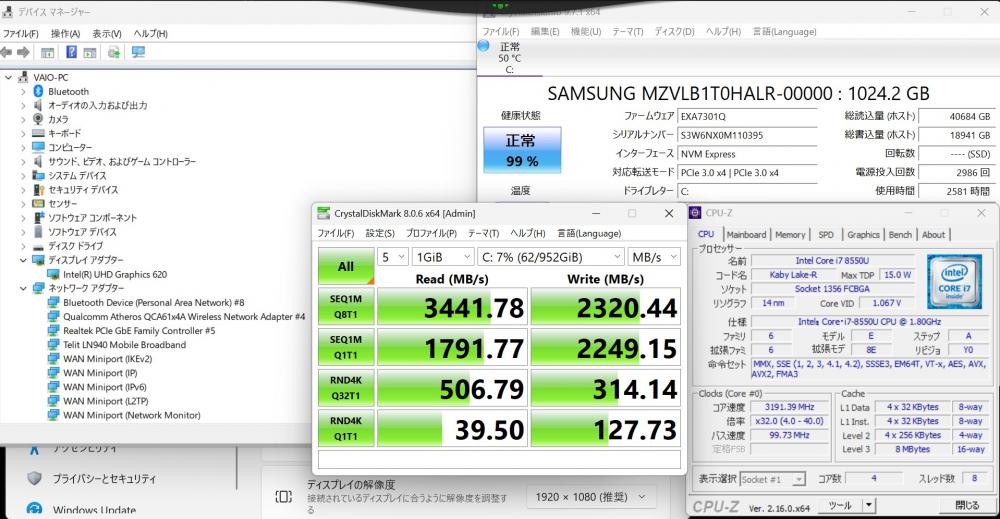The height and width of the screenshot is (519, 1000).
Task: Open ヘルプ(H) menu in Device Manager
Action: [x=151, y=33]
